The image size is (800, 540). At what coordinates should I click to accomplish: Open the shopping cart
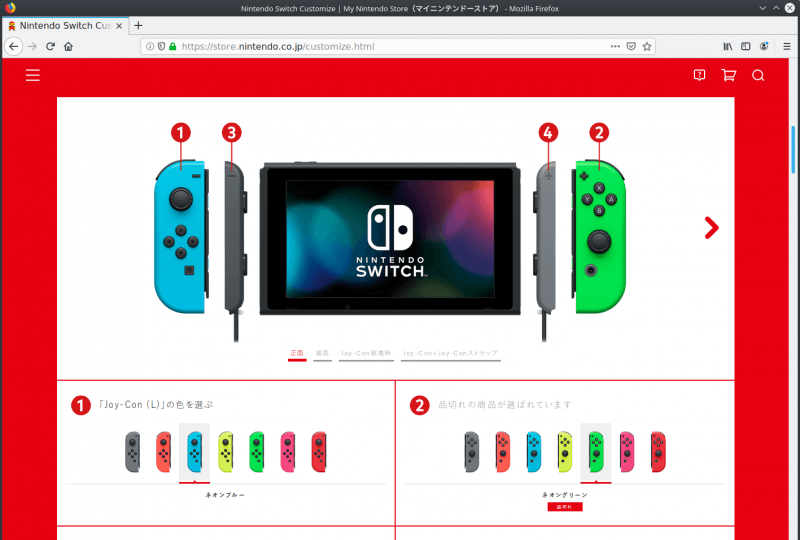(729, 76)
